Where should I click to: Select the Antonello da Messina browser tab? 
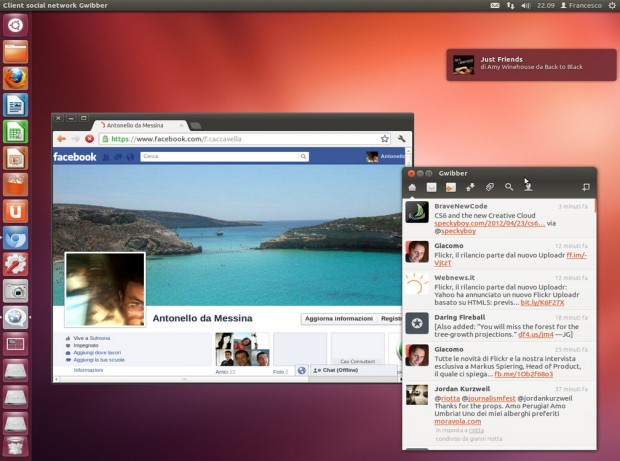140,125
